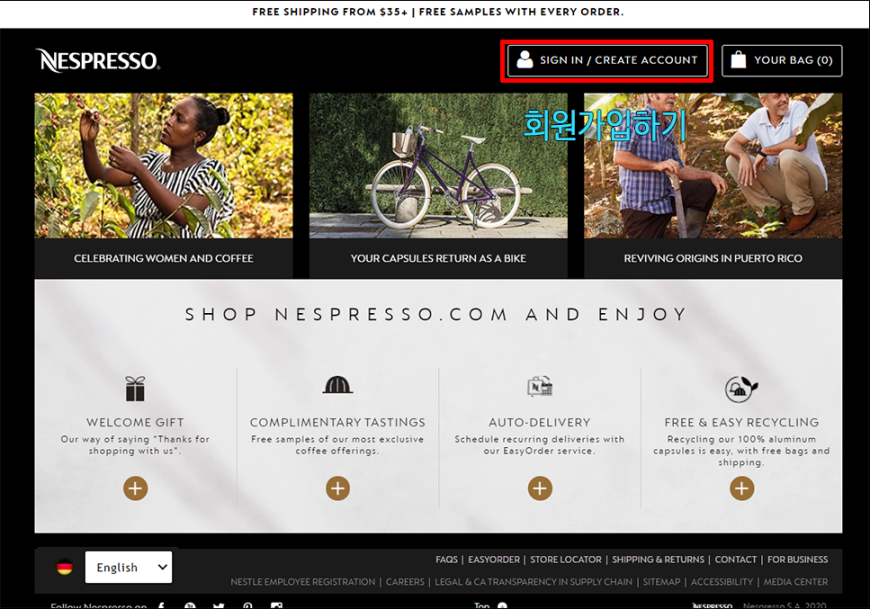Viewport: 870px width, 609px height.
Task: Open Legal & CA Transparency in Supply Chain
Action: [x=533, y=582]
